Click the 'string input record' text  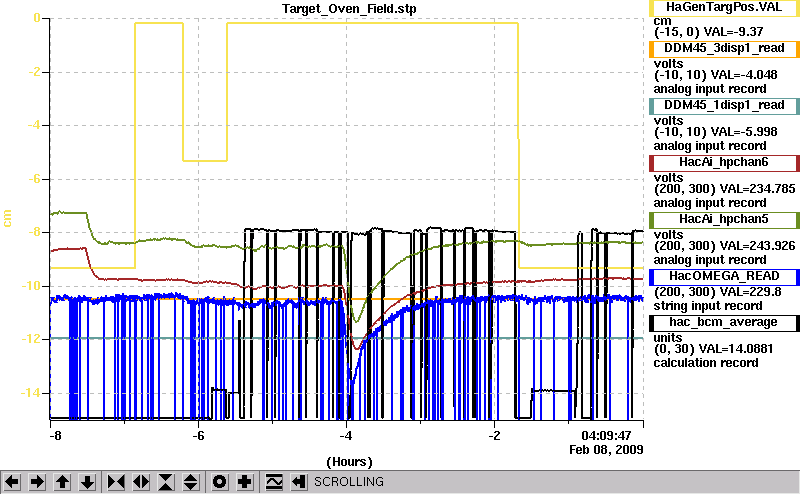pos(708,306)
